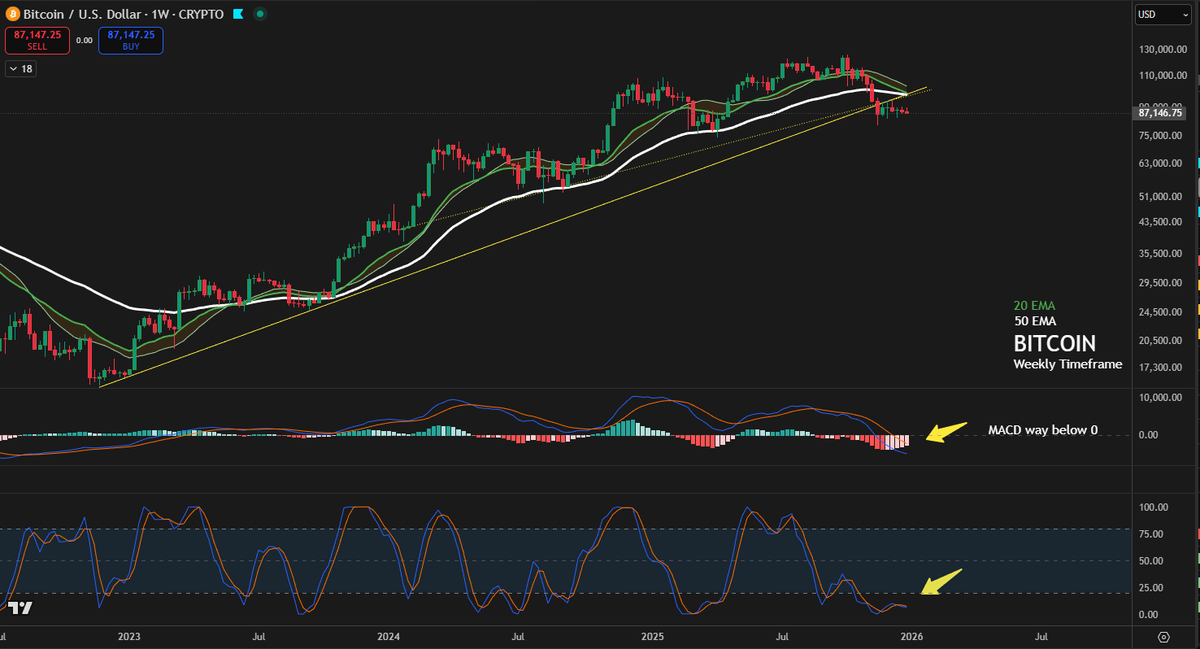The height and width of the screenshot is (649, 1200).
Task: Click the 110,000.00 price axis label
Action: [x=1162, y=76]
